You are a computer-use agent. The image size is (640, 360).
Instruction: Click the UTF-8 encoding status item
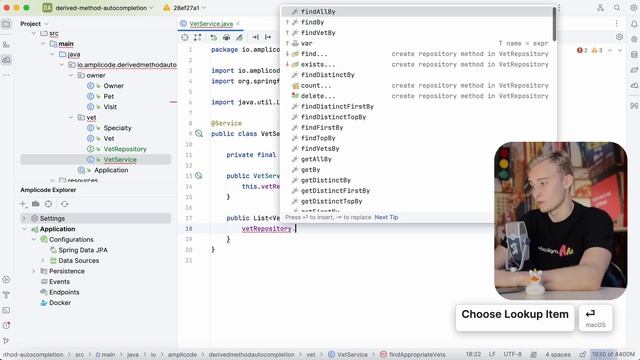512,354
